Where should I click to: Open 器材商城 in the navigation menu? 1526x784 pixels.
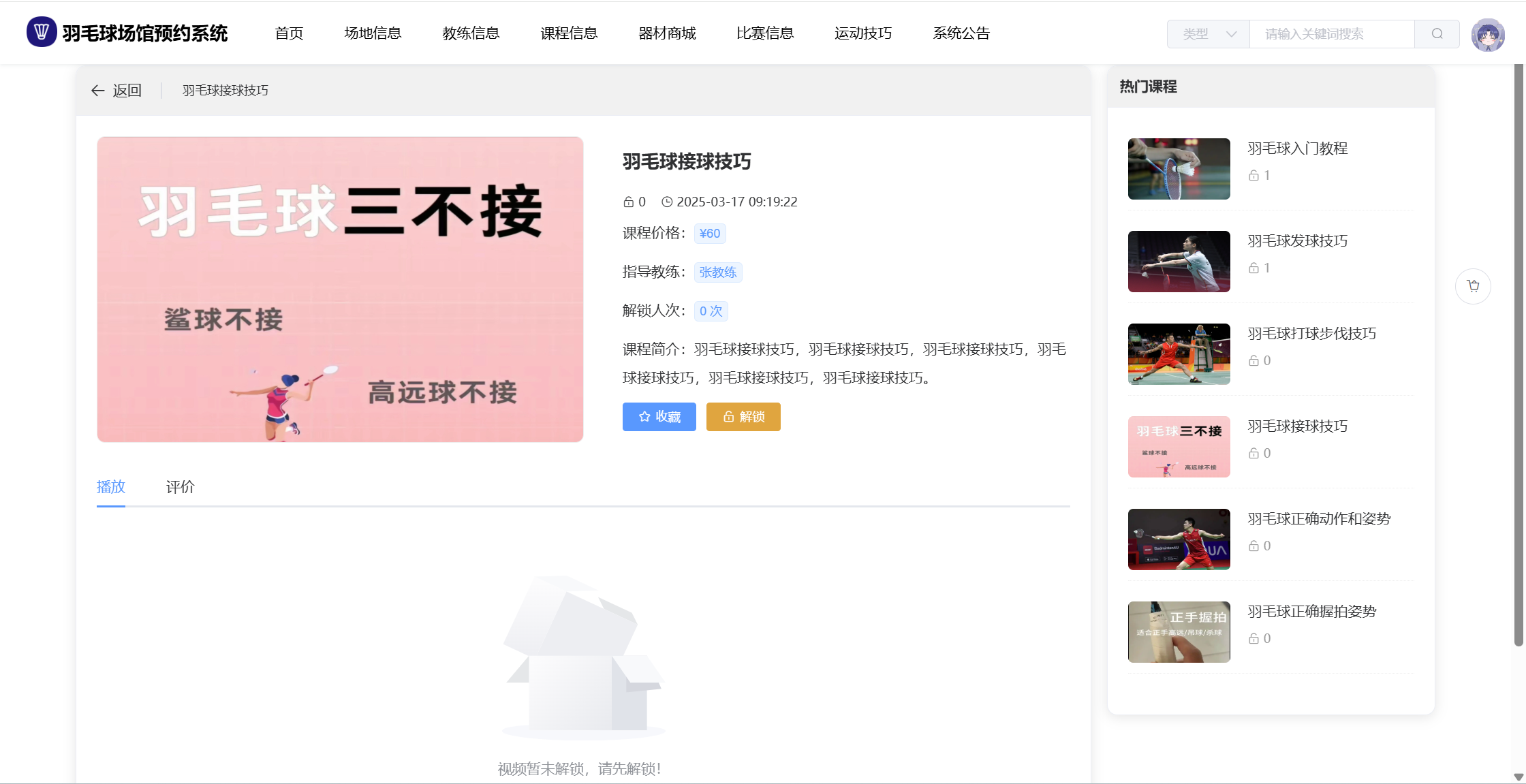[x=667, y=33]
